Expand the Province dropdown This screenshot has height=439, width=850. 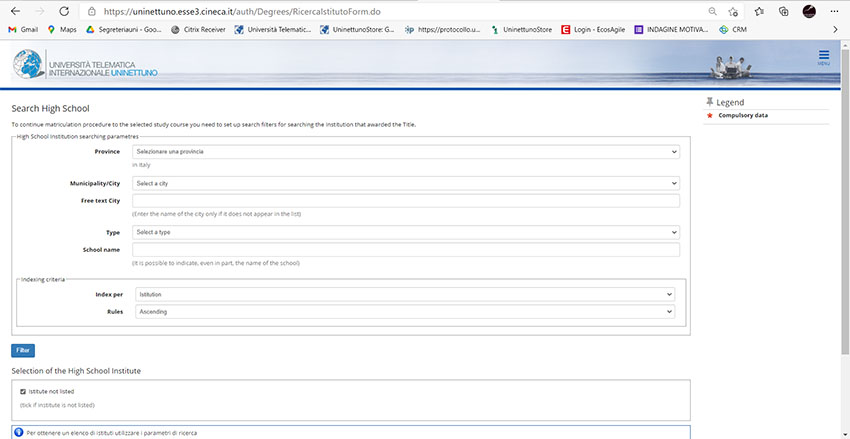point(405,152)
